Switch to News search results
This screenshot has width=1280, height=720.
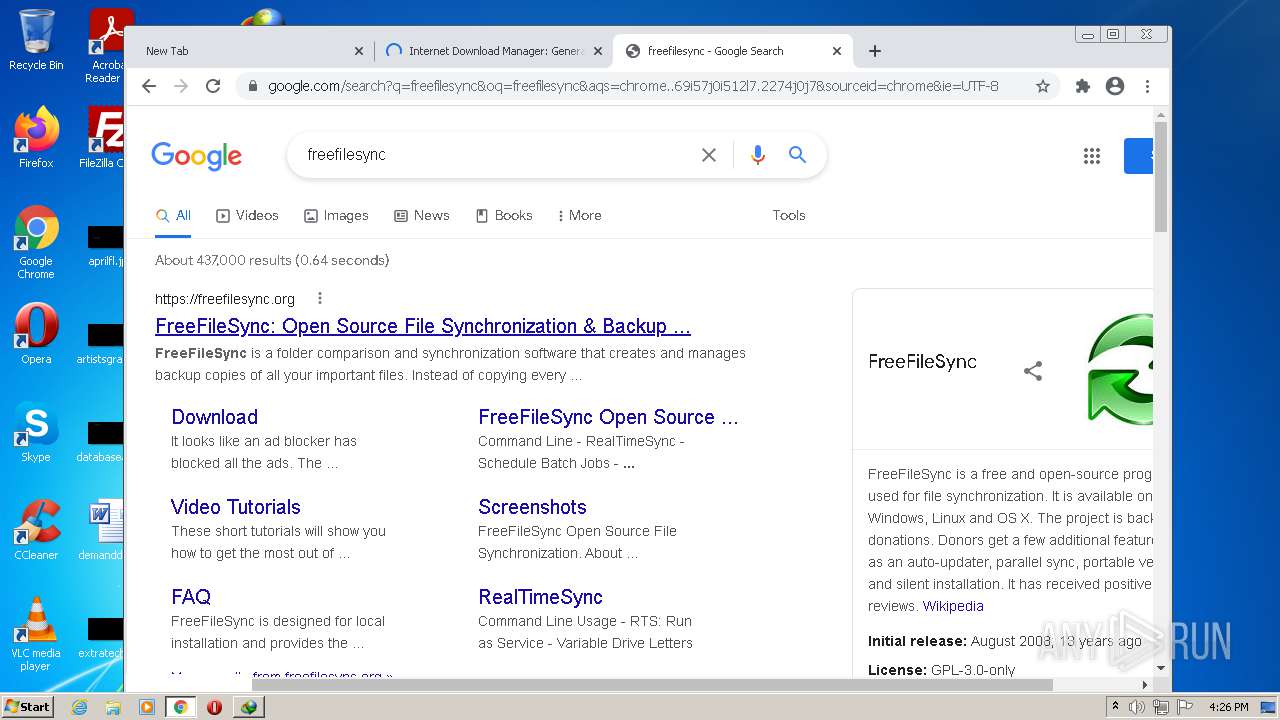point(421,215)
